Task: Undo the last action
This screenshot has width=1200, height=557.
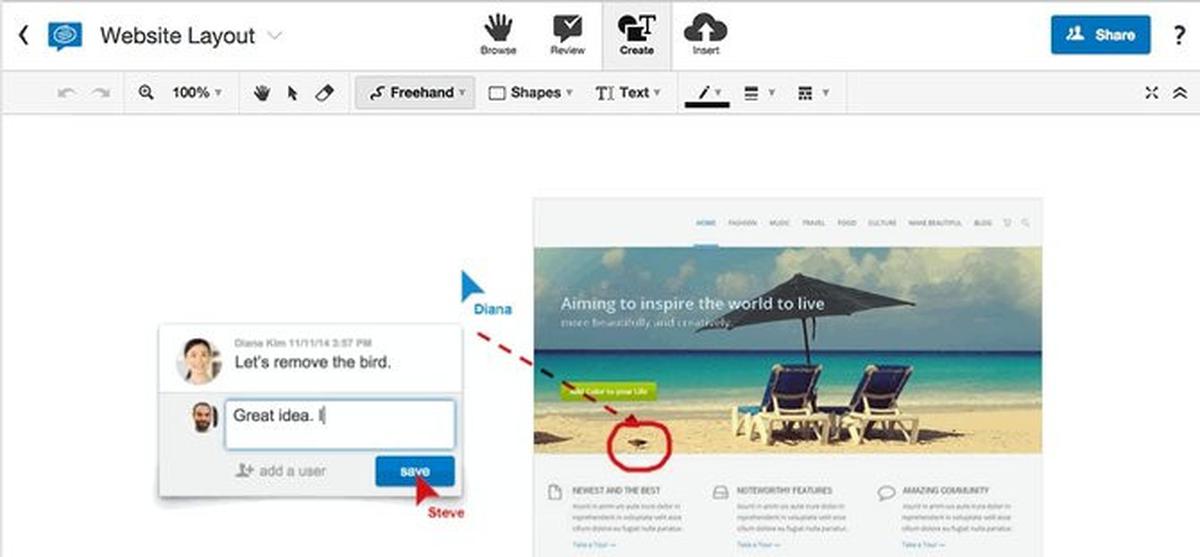Action: click(67, 92)
